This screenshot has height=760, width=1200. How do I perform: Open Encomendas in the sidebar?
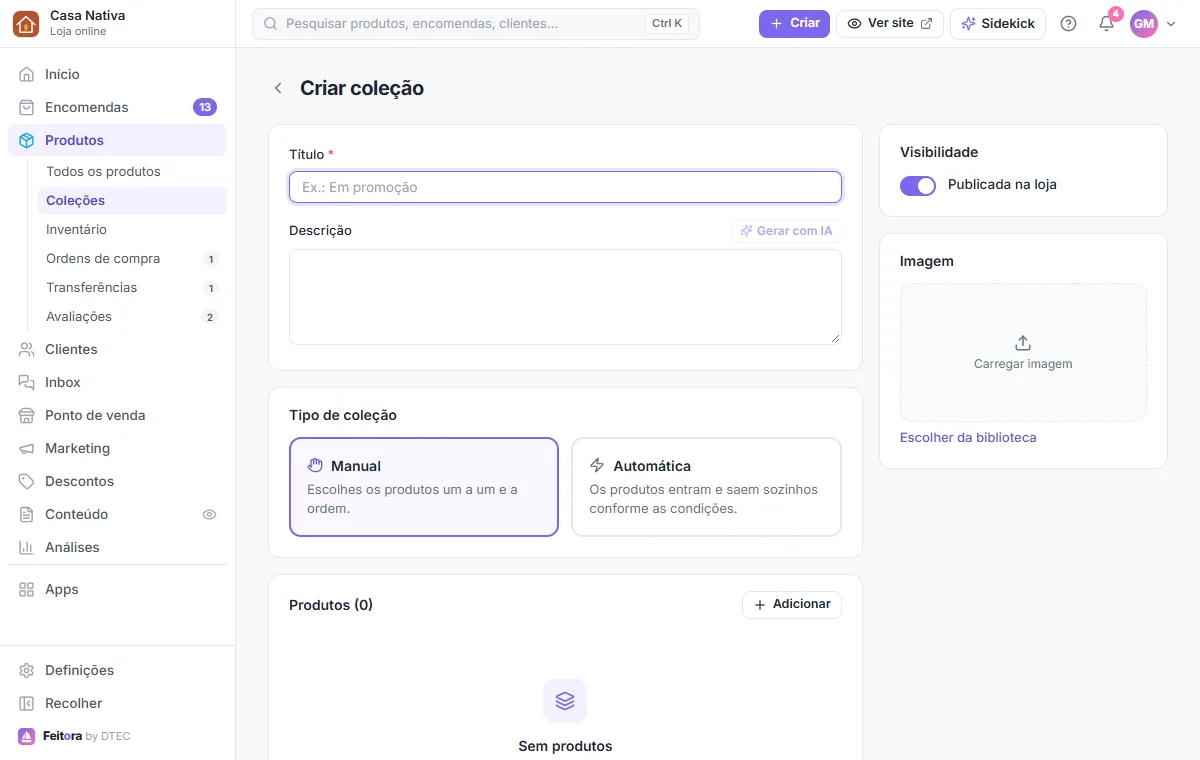click(117, 107)
